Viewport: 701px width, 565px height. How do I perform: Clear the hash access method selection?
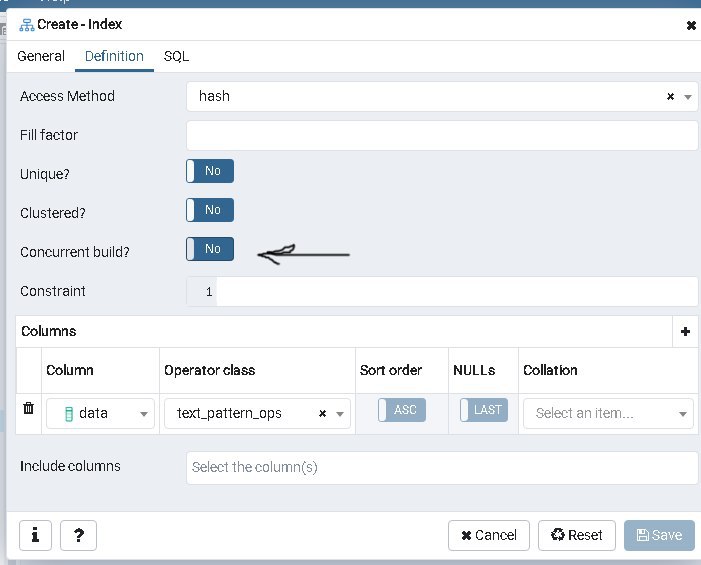(670, 96)
